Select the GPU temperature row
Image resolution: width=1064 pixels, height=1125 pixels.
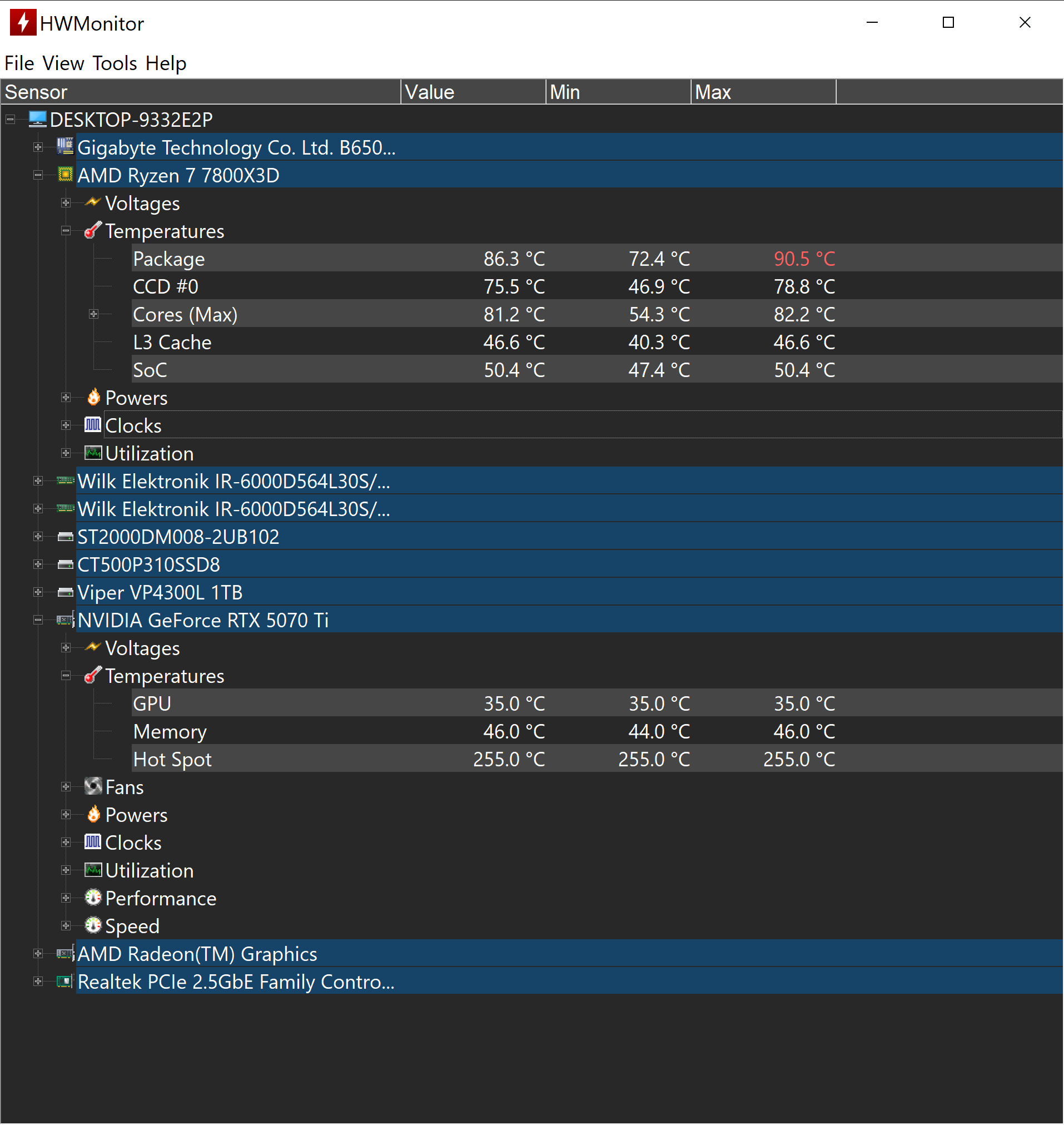pos(597,703)
